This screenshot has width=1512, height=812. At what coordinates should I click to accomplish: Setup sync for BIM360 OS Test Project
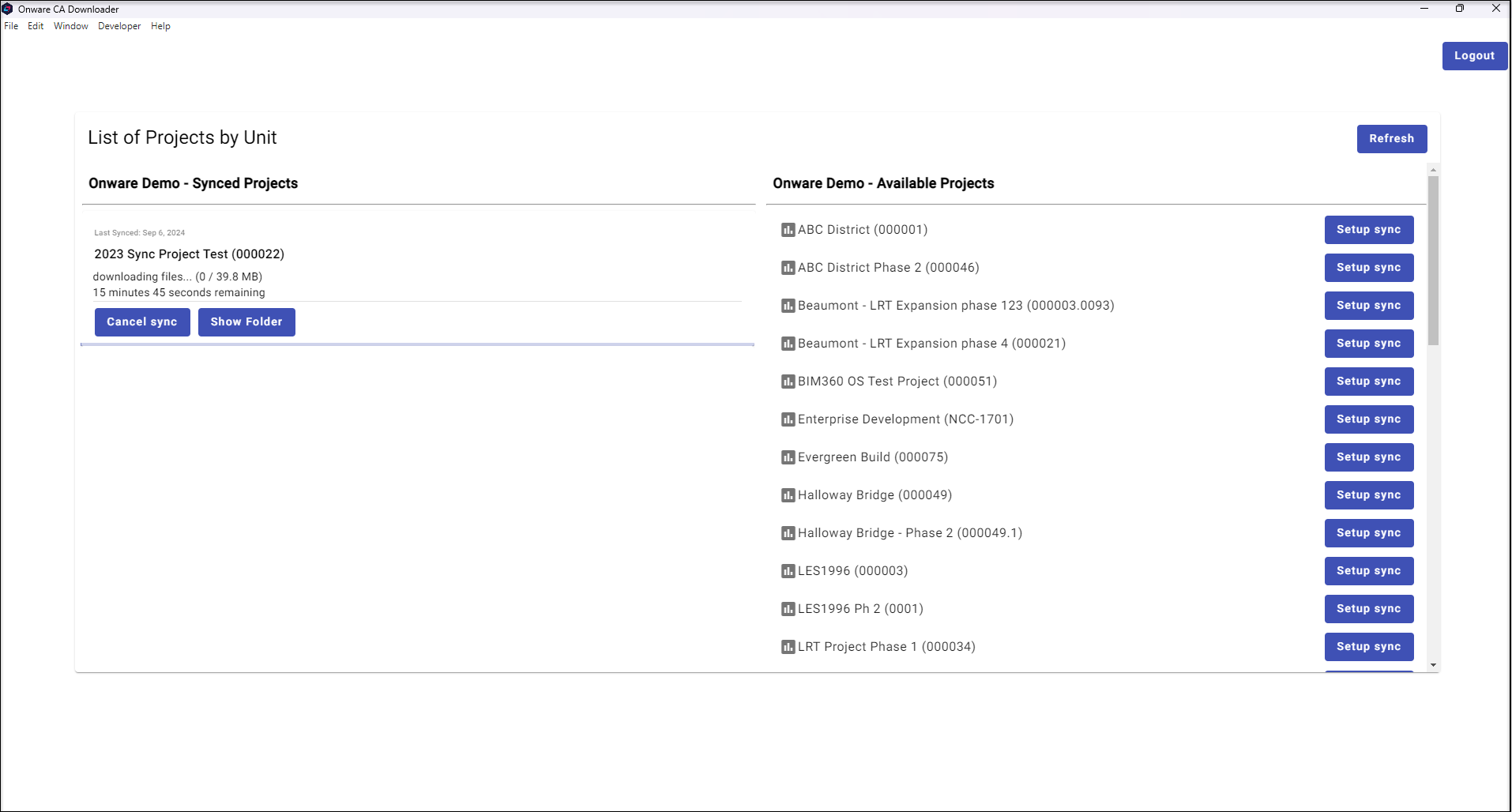pyautogui.click(x=1368, y=382)
